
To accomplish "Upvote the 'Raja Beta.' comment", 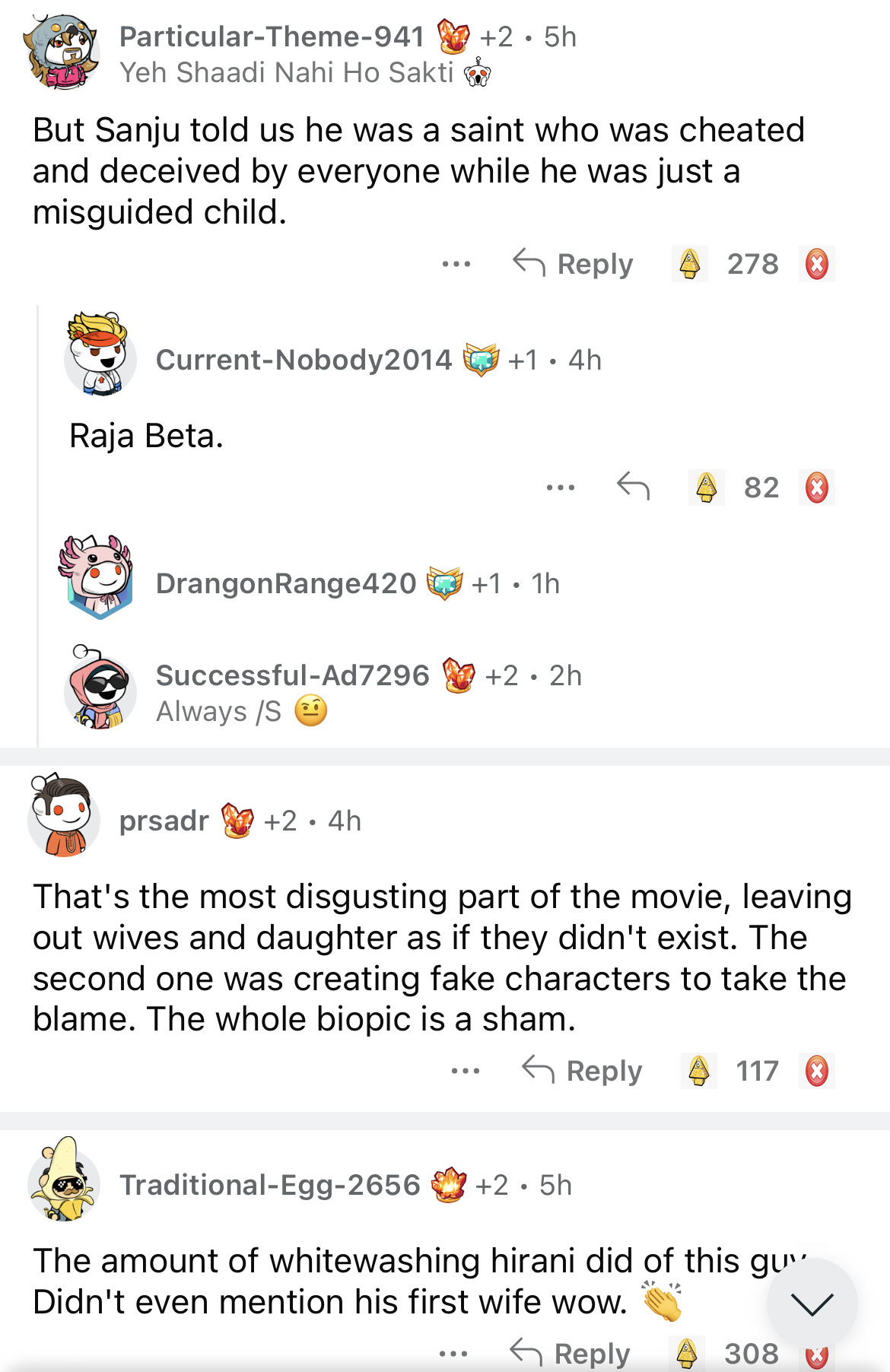I will (706, 488).
